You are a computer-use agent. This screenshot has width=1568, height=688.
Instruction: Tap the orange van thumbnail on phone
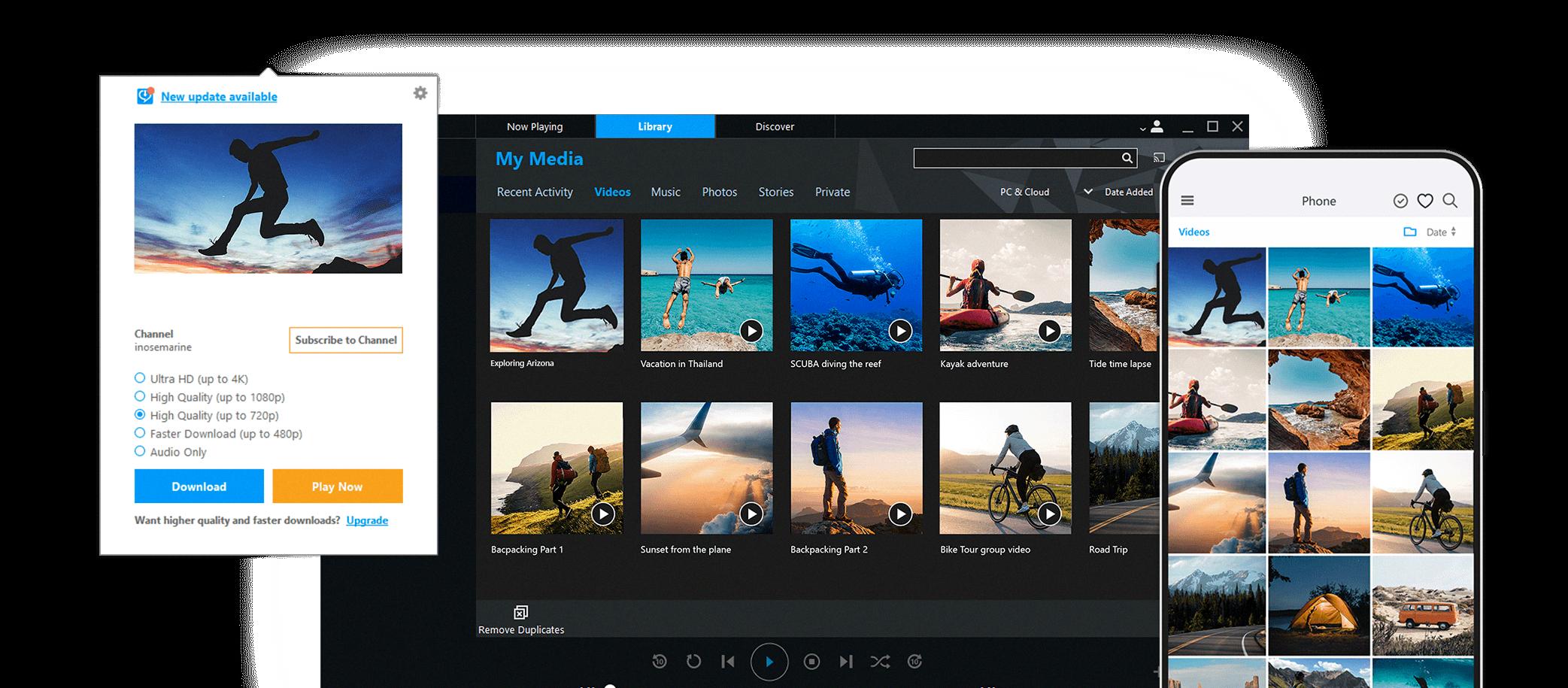pyautogui.click(x=1423, y=606)
